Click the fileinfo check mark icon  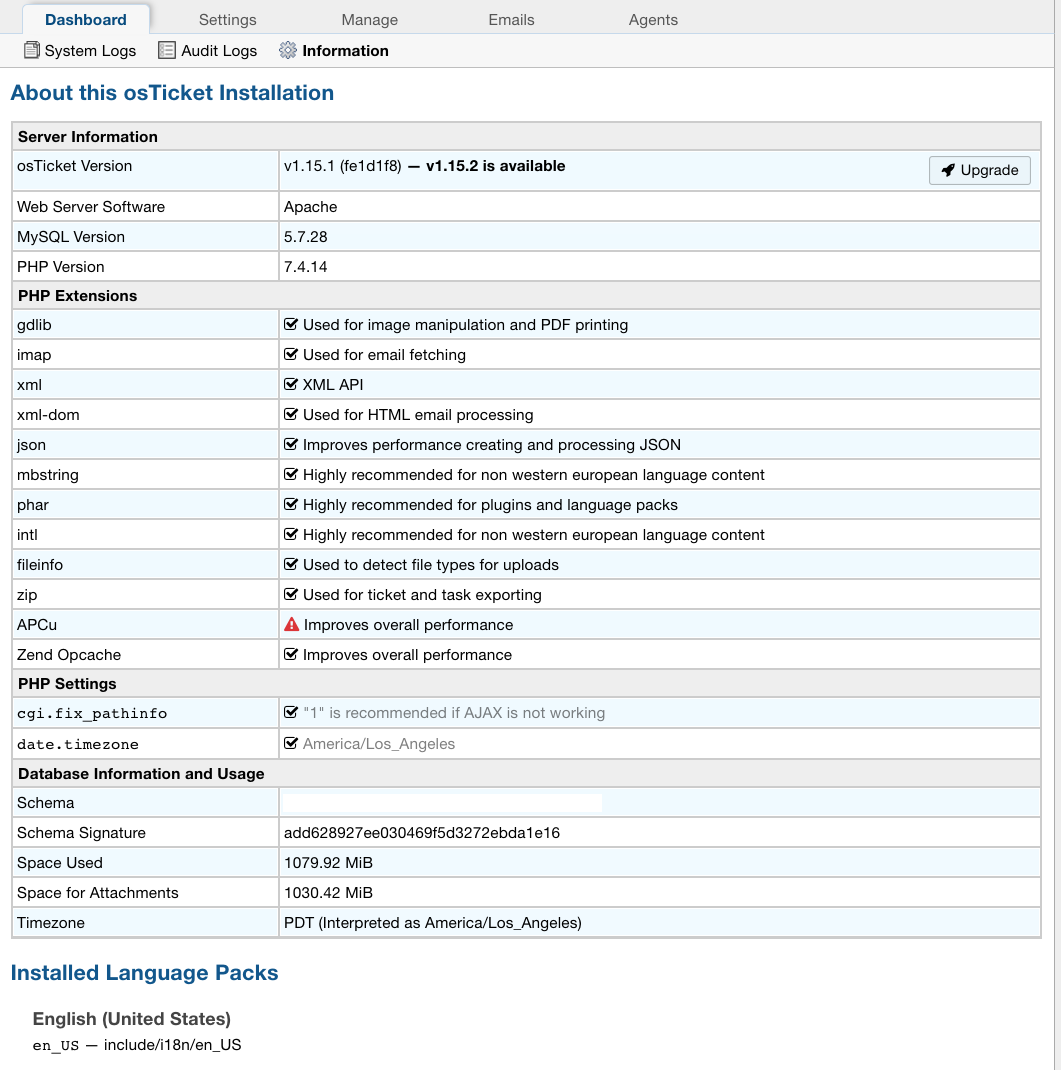[x=291, y=564]
